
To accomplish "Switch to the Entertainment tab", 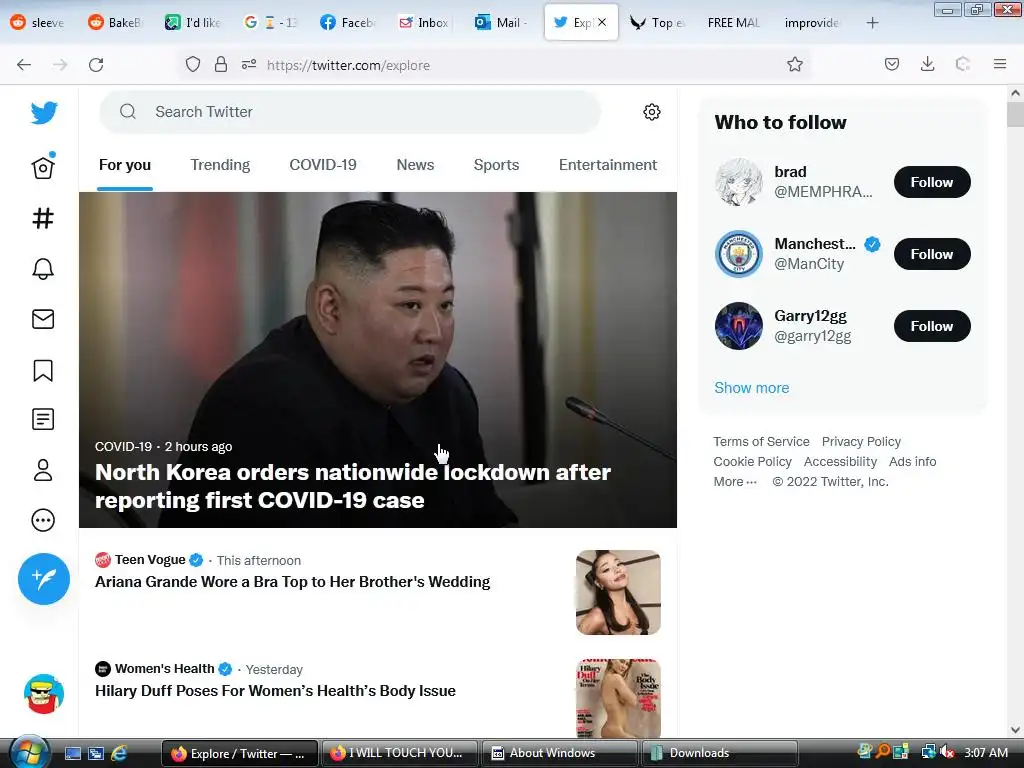I will (608, 165).
